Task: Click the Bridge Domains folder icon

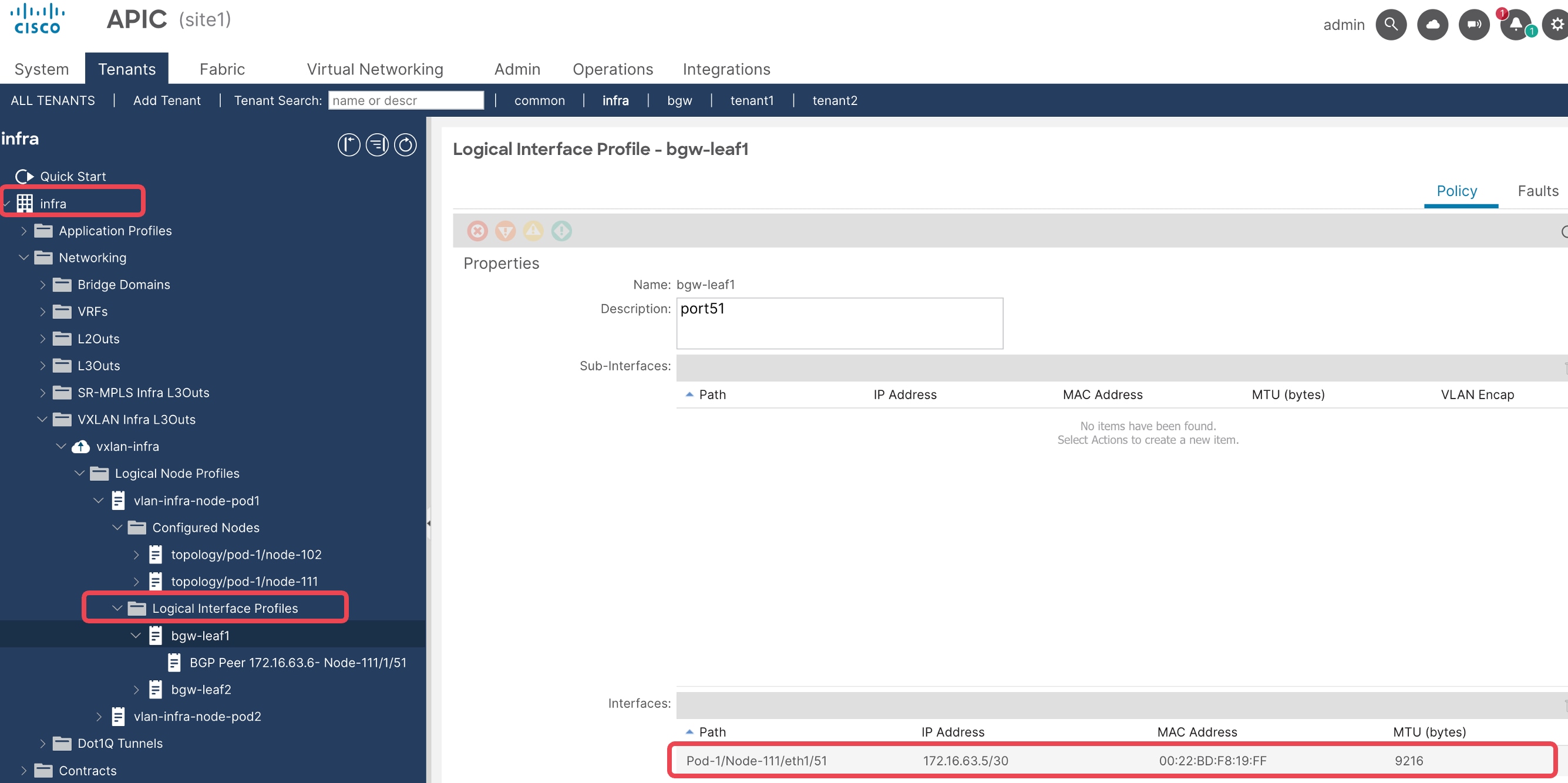Action: tap(62, 285)
